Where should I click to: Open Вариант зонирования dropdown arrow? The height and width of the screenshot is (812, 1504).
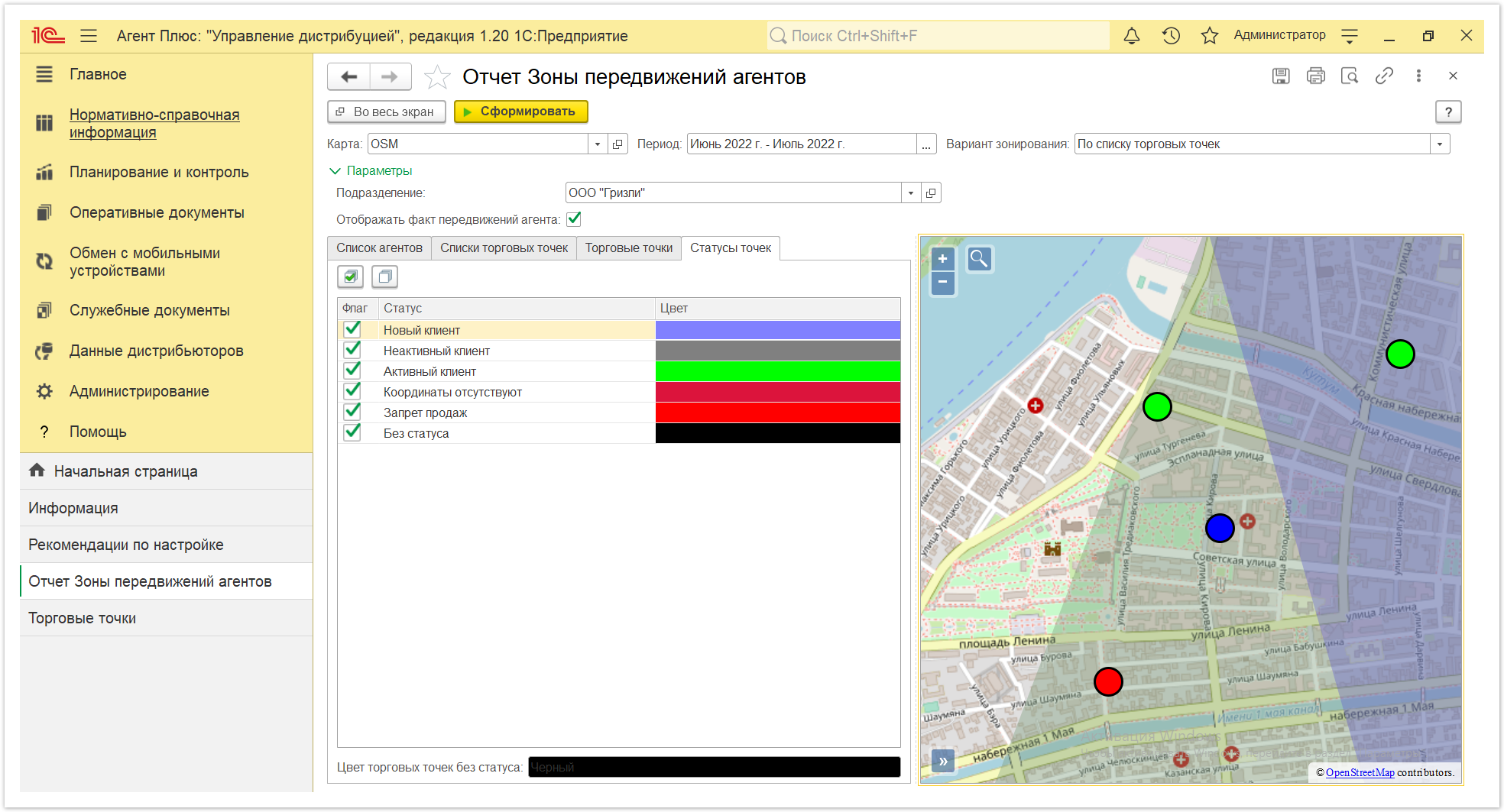[x=1440, y=144]
